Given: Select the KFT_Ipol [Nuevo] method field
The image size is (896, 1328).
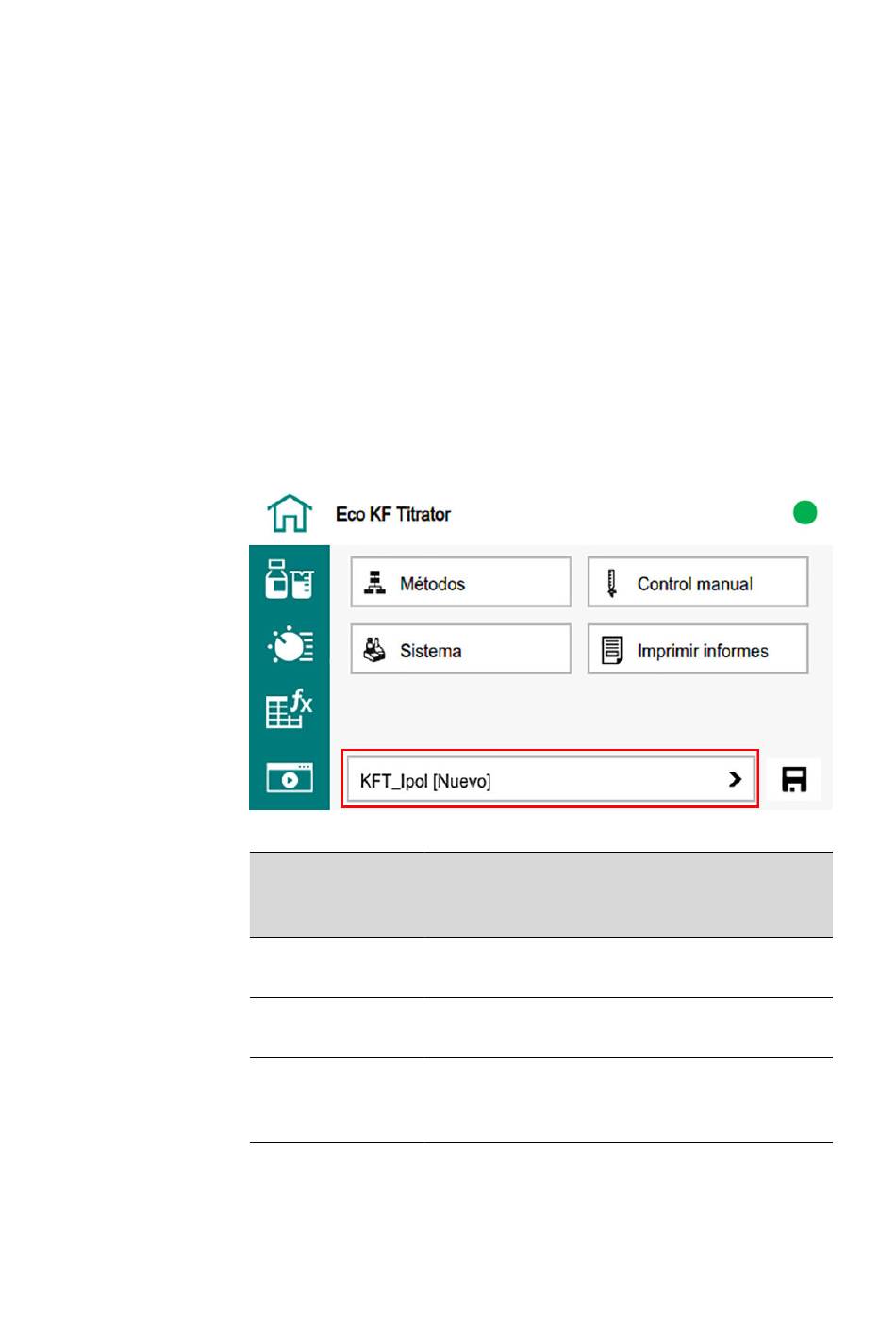Looking at the screenshot, I should (x=528, y=780).
